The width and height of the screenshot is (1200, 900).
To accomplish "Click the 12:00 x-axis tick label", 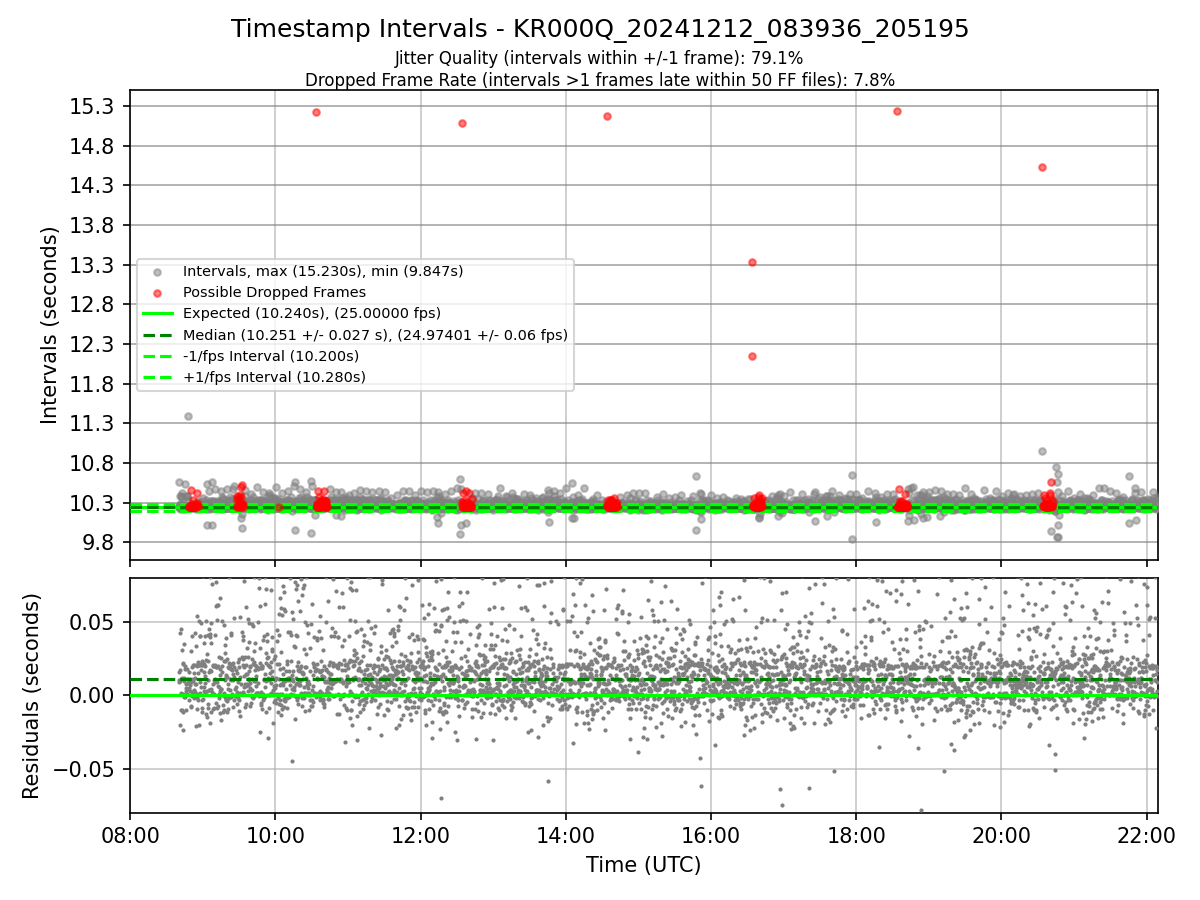I will pos(420,835).
